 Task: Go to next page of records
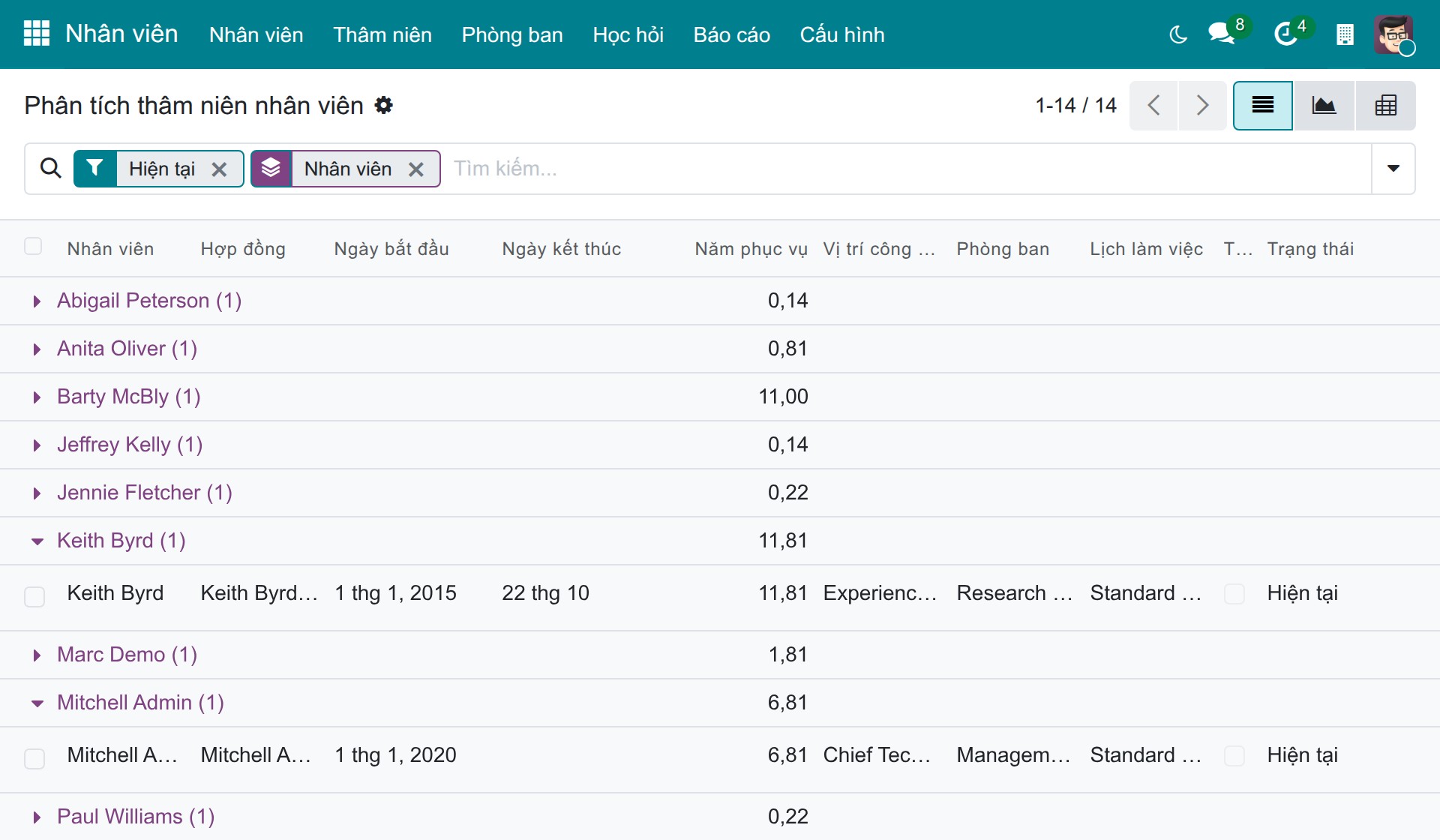pos(1203,106)
